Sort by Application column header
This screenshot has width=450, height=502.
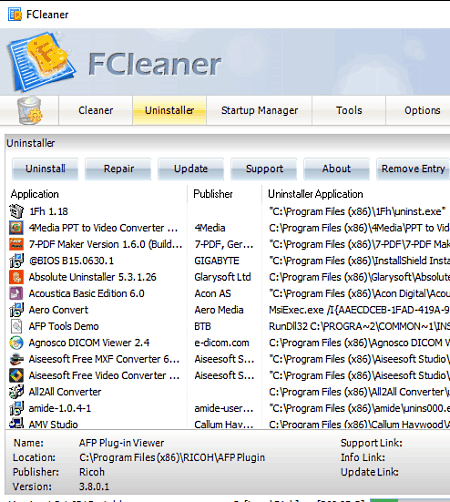(35, 194)
